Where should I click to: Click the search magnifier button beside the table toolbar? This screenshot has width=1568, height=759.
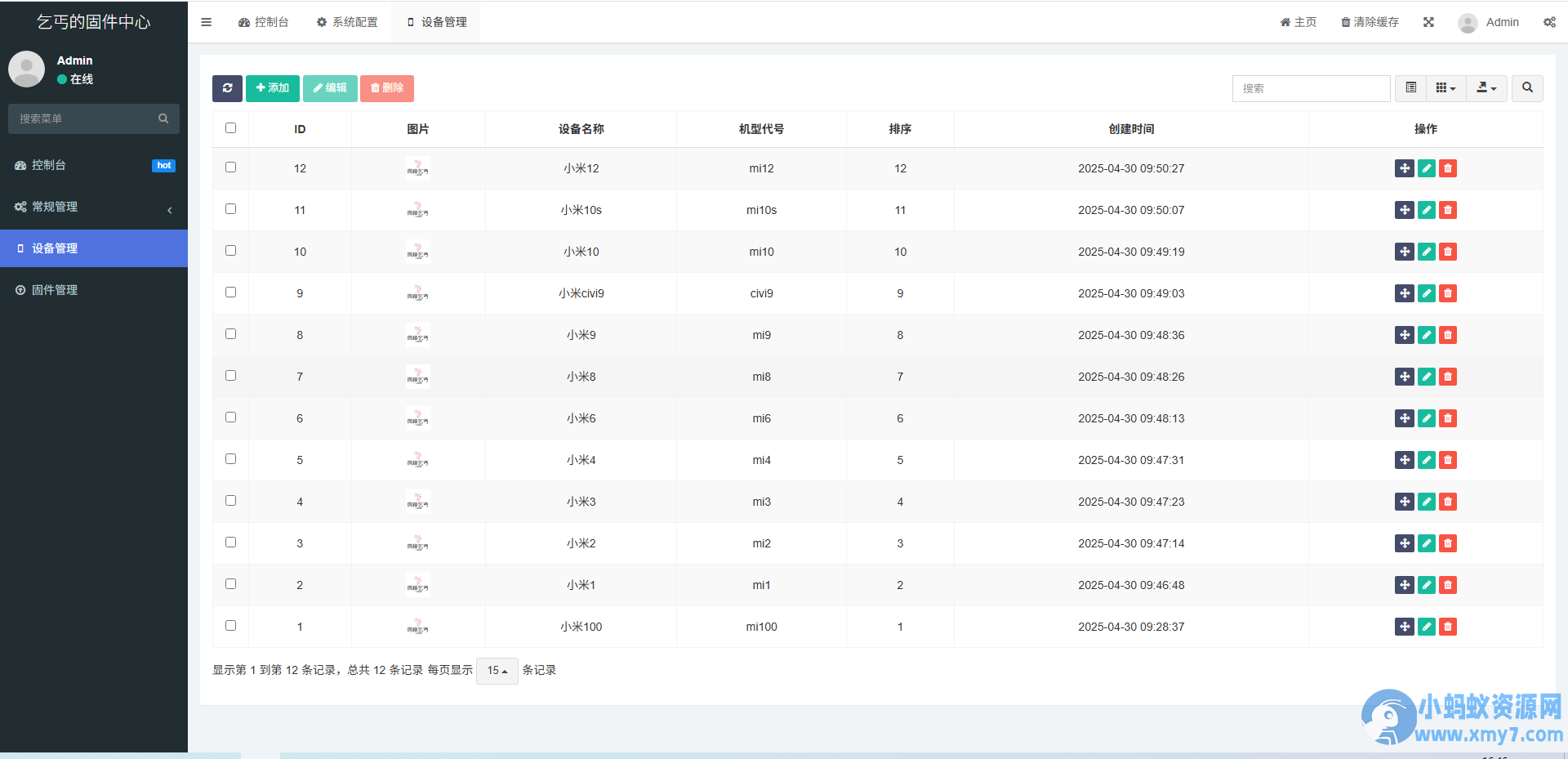pyautogui.click(x=1527, y=88)
